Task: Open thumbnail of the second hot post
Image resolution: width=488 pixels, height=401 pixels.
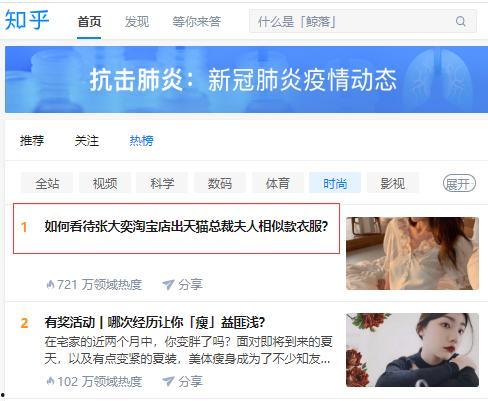Action: tap(412, 350)
